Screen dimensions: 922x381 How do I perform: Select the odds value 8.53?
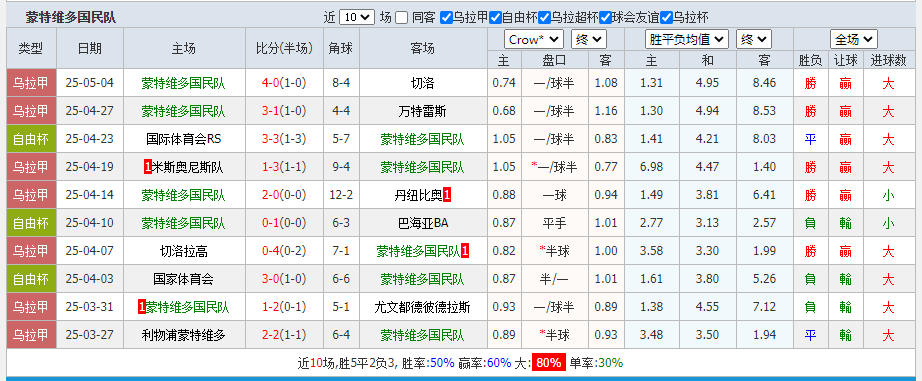point(764,111)
